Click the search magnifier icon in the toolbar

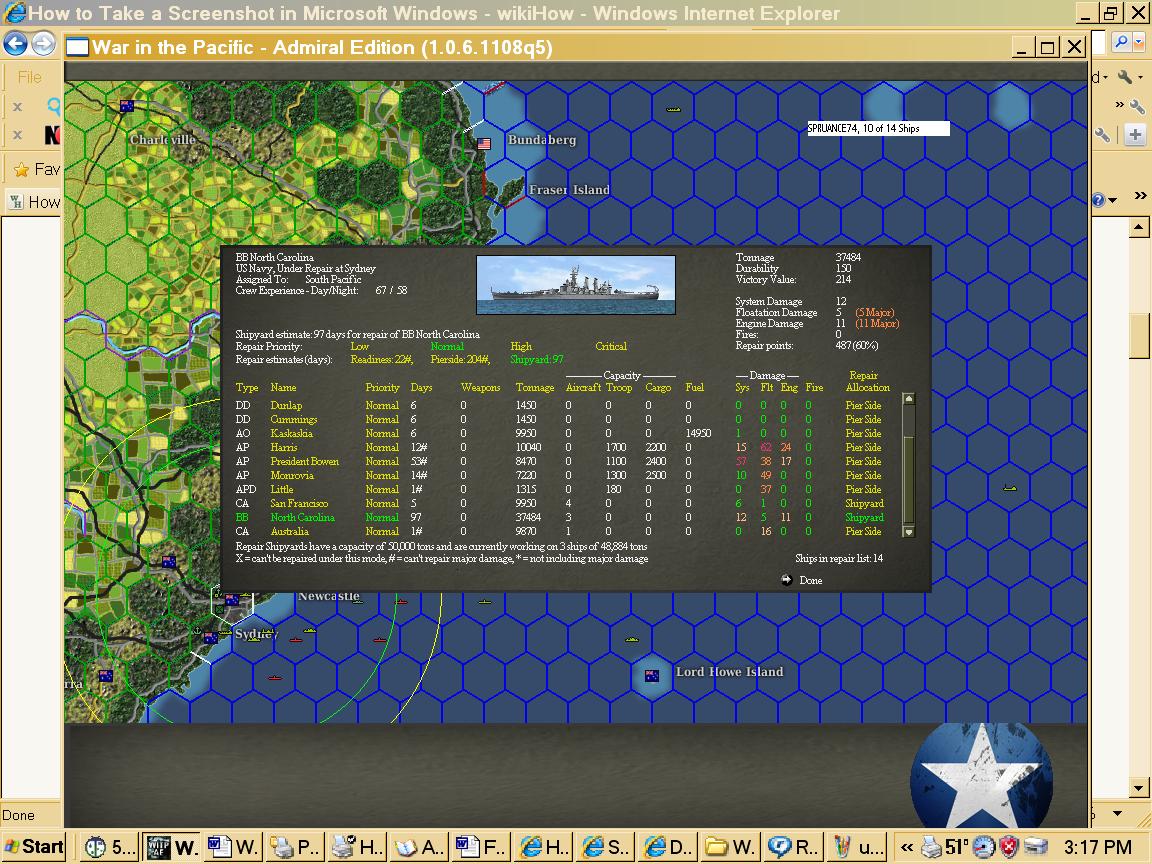point(1122,43)
